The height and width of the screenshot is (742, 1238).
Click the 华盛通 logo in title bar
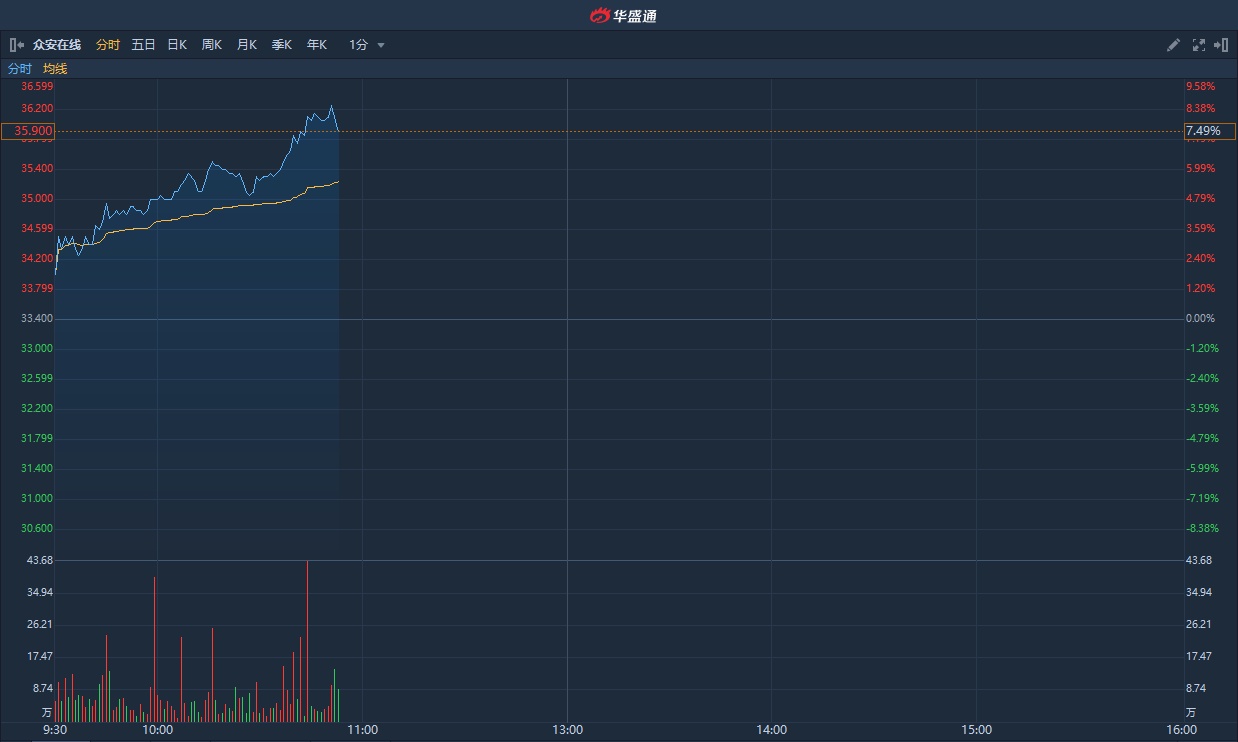(623, 15)
